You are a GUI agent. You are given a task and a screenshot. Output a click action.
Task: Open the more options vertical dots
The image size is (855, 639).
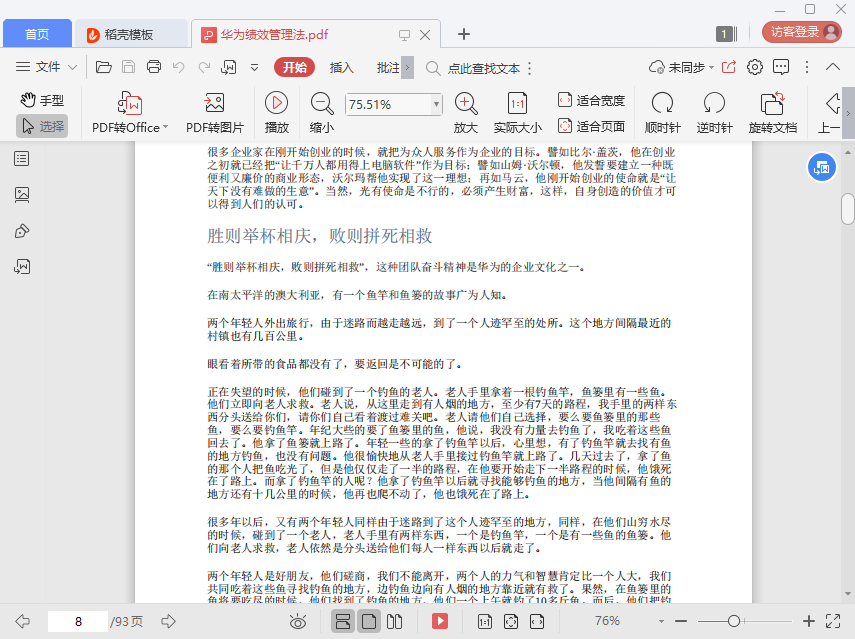[807, 67]
